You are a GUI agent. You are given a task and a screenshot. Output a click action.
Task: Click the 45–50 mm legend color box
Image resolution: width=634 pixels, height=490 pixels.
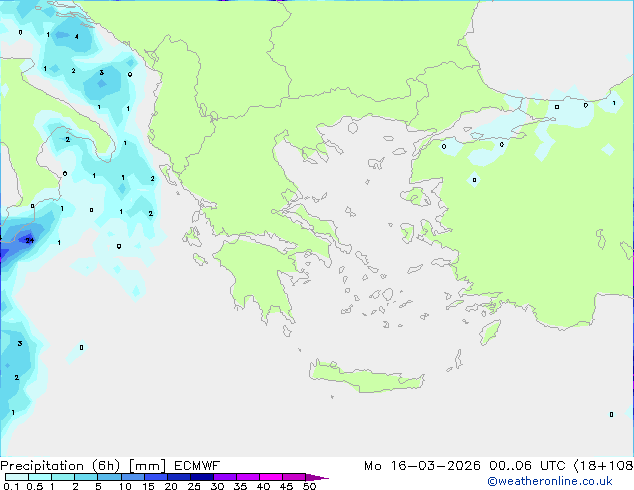coord(294,477)
